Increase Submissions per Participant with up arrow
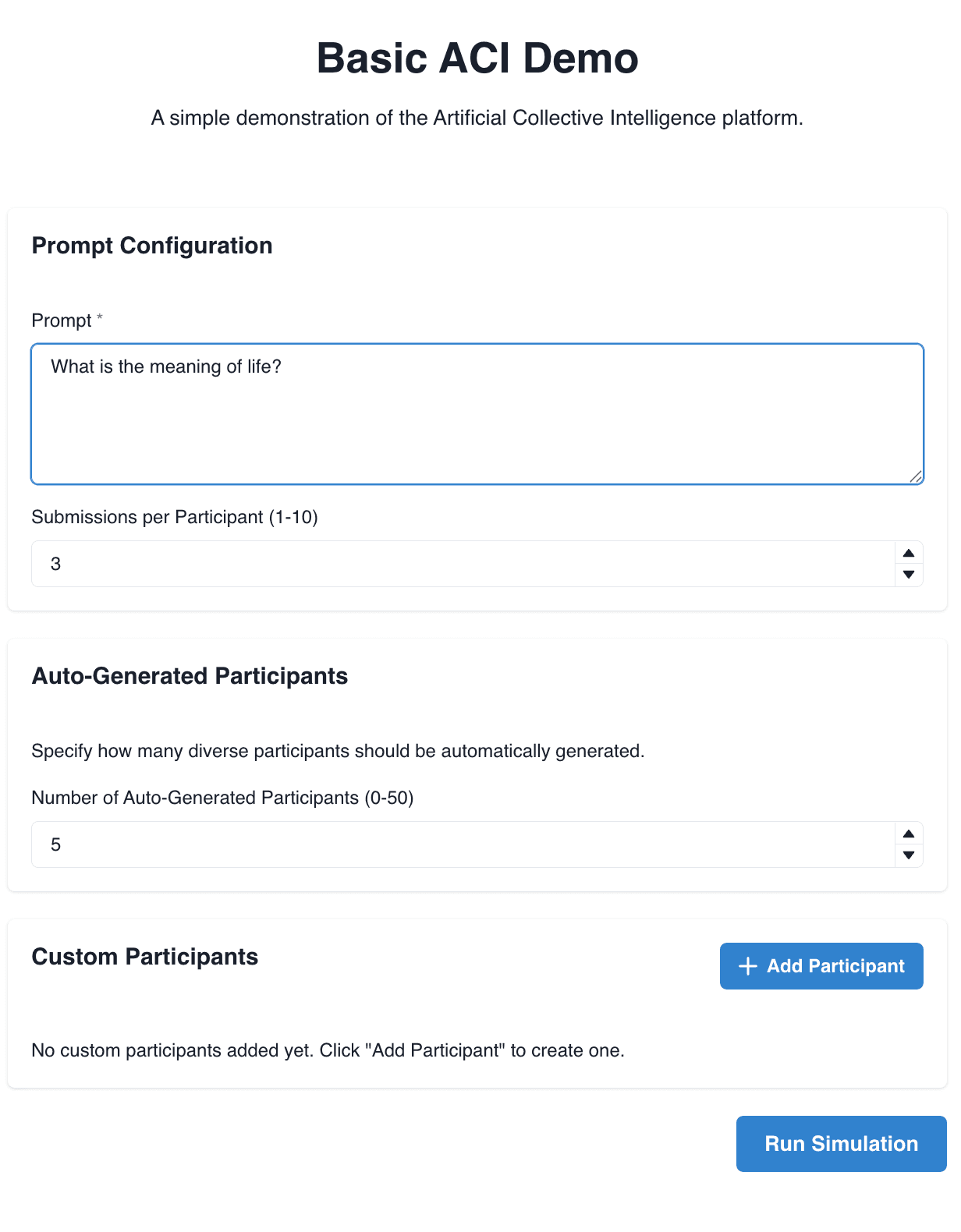The width and height of the screenshot is (961, 1232). click(909, 553)
